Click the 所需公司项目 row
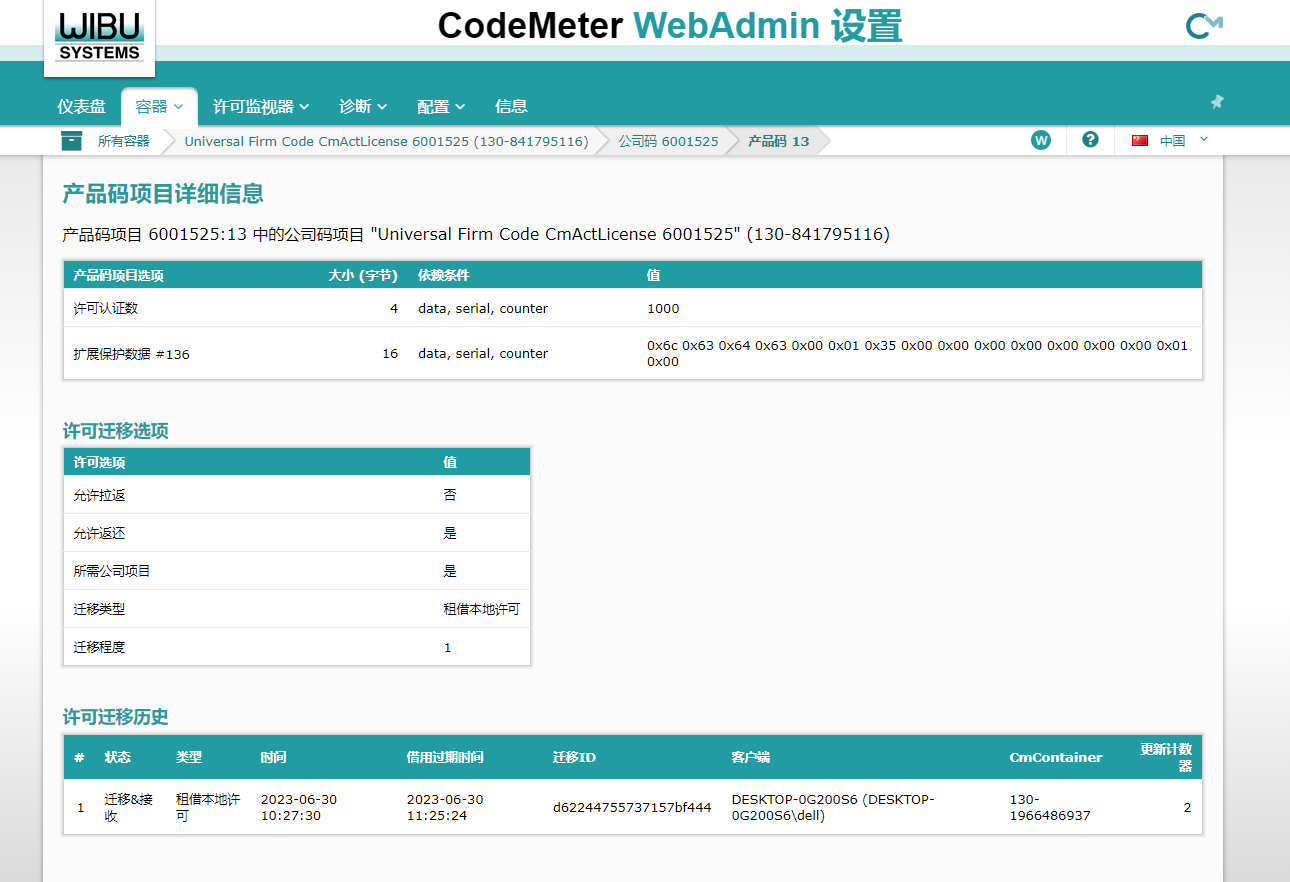Viewport: 1290px width, 882px height. click(x=296, y=571)
